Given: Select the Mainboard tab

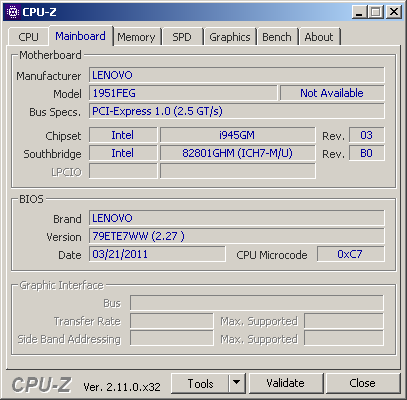Looking at the screenshot, I should [81, 36].
